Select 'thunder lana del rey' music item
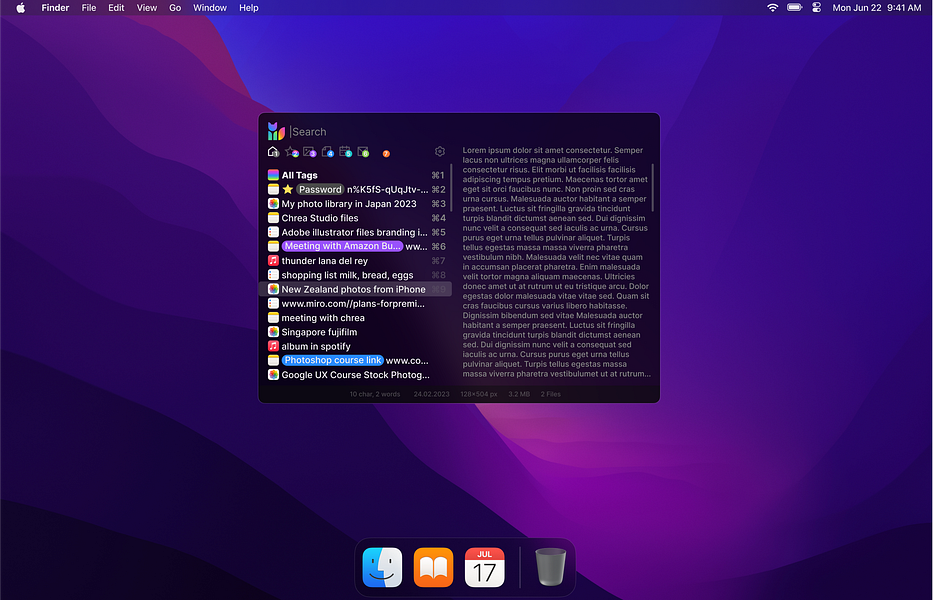Screen dimensions: 933x600 [x=324, y=261]
